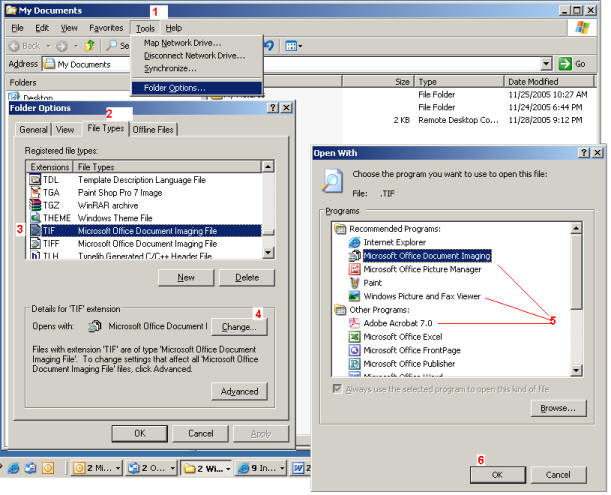
Task: Select Disconnect Network Drive entry
Action: [x=194, y=56]
